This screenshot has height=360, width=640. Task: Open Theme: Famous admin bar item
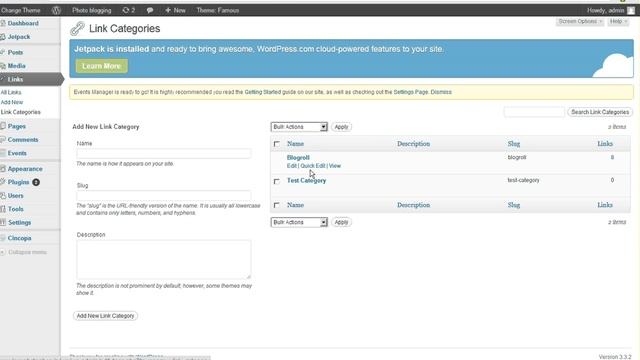pyautogui.click(x=218, y=10)
